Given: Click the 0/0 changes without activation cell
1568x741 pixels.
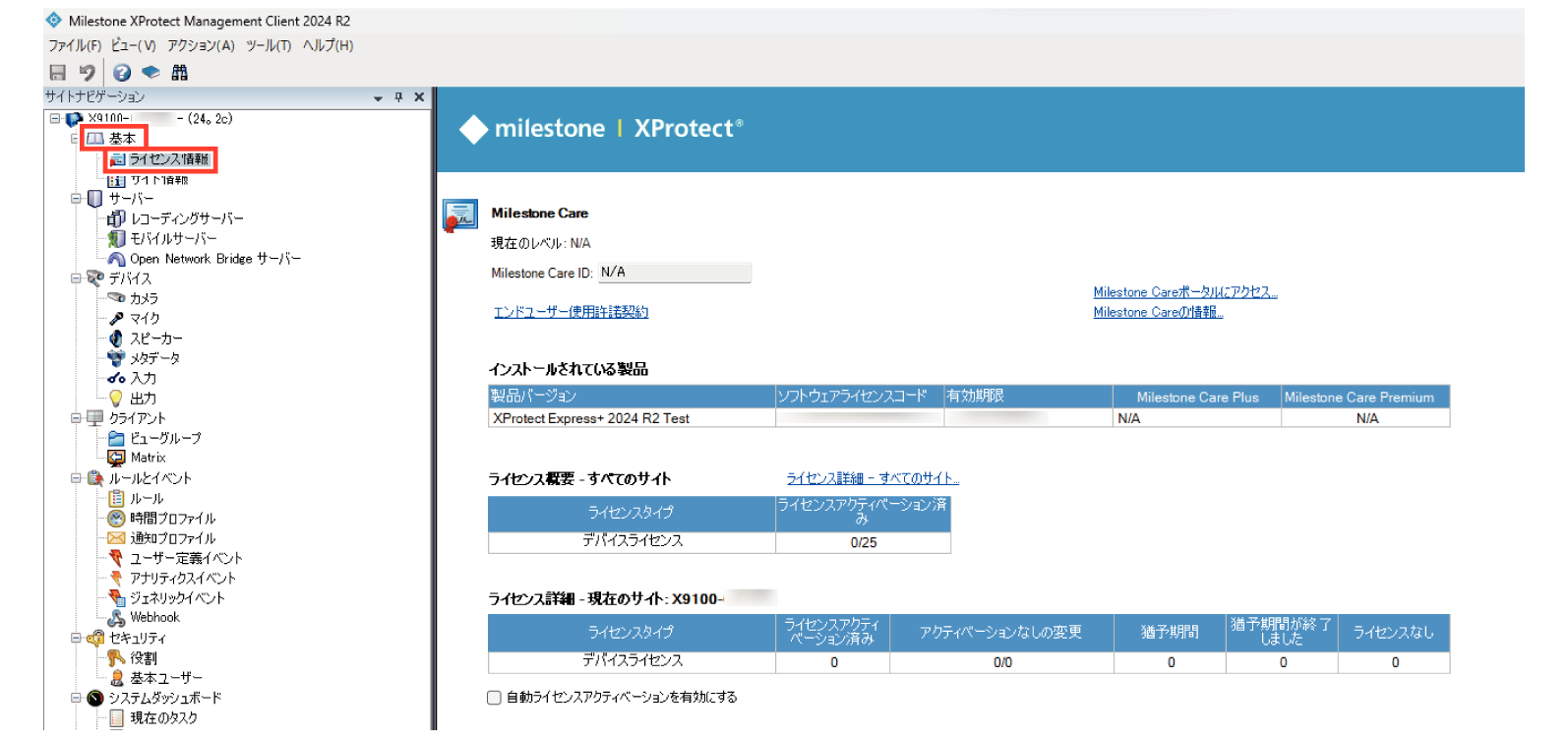Looking at the screenshot, I should [1002, 662].
